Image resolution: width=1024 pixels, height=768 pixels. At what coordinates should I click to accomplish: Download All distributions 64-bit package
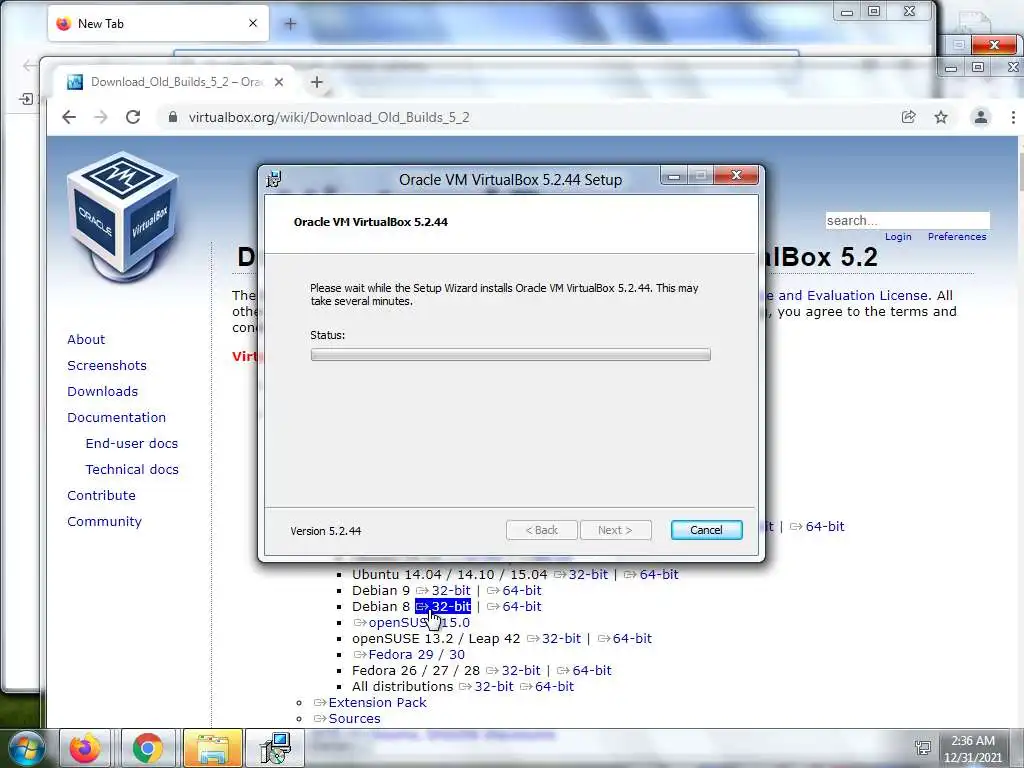[547, 686]
